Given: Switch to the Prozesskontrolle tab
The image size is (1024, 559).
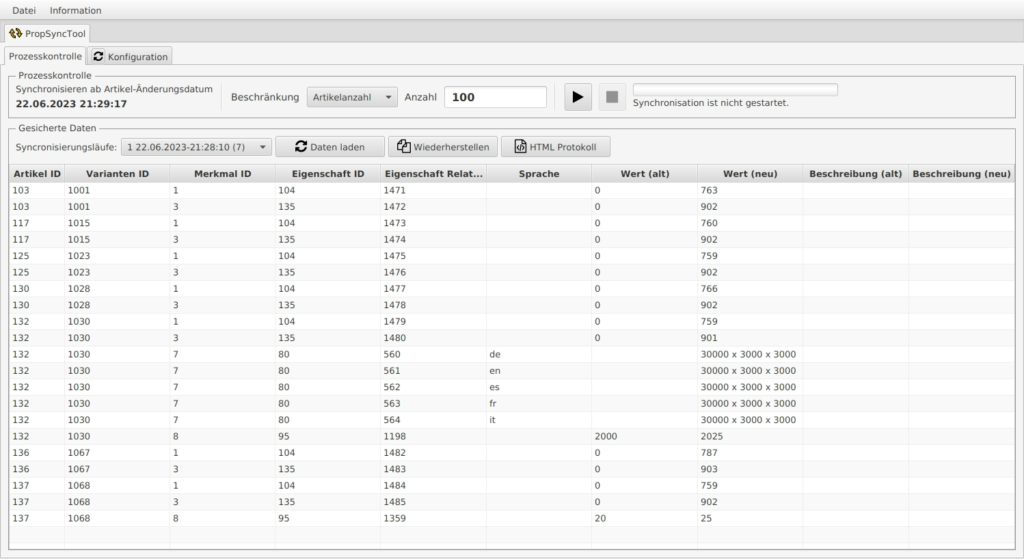Looking at the screenshot, I should (45, 56).
